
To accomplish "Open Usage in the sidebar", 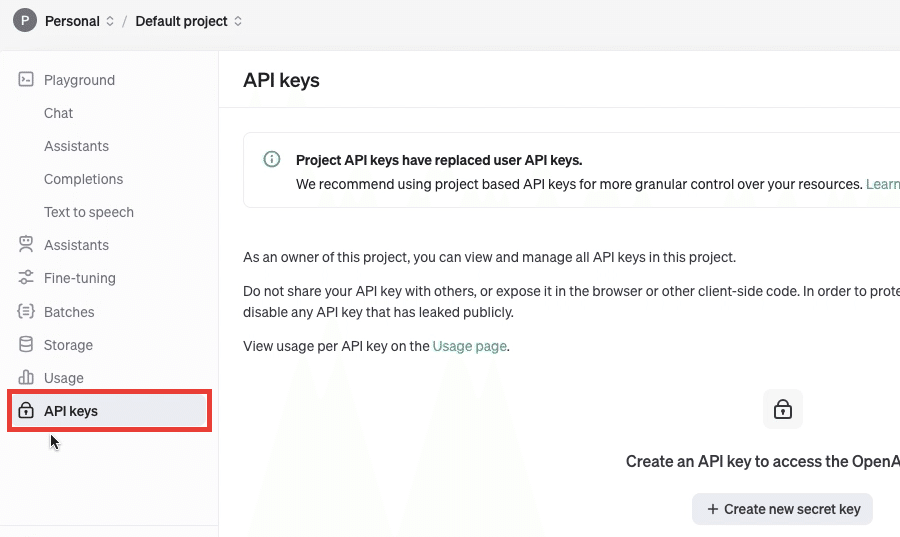I will 64,378.
